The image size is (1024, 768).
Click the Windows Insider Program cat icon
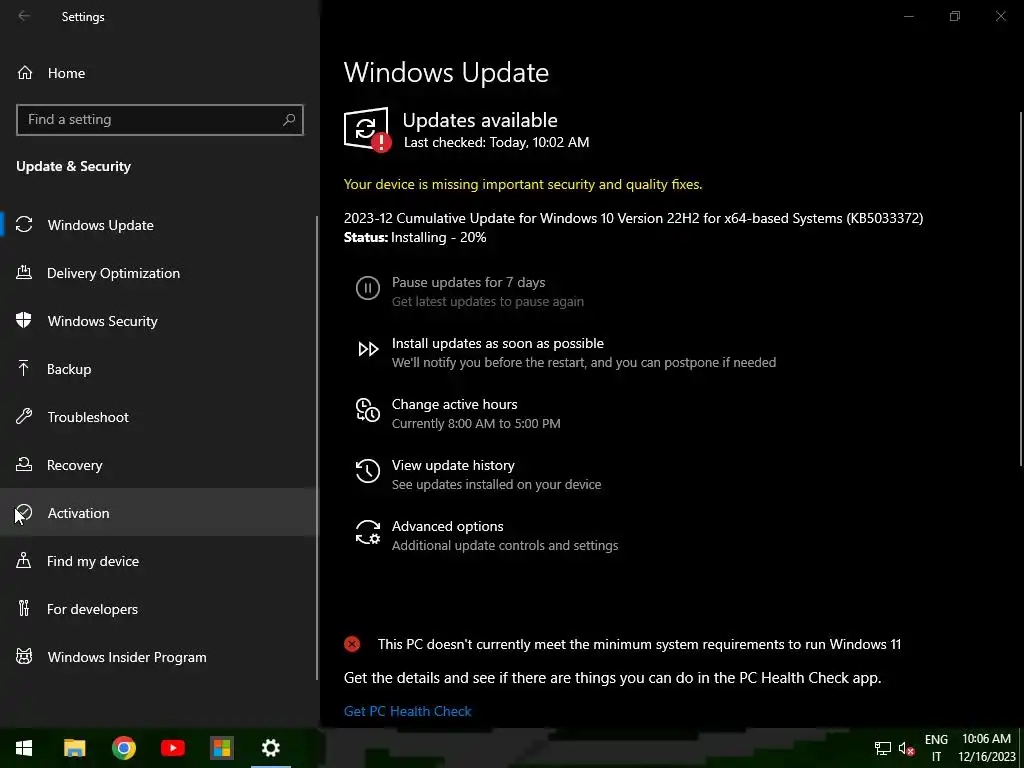24,657
